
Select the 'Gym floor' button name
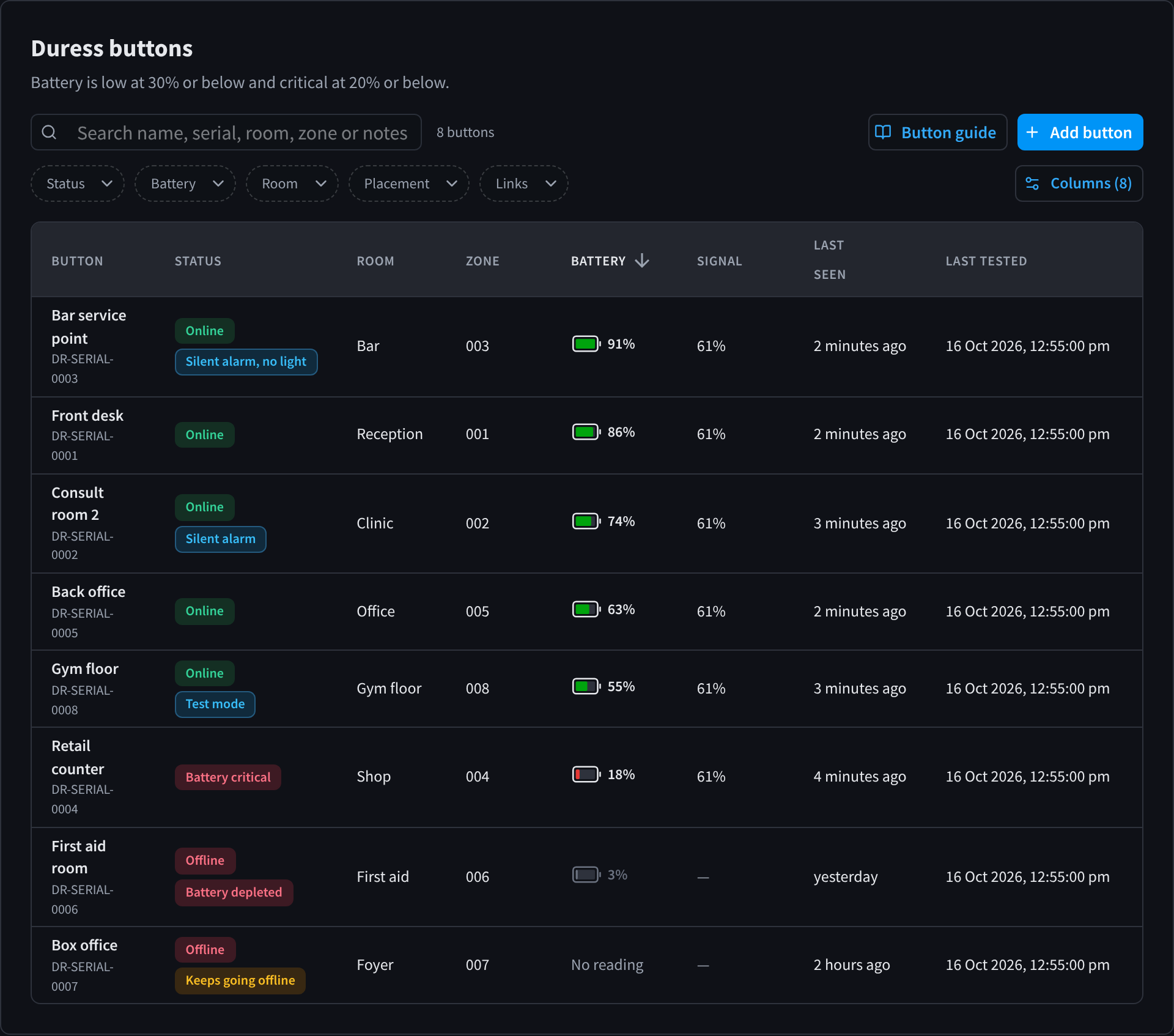[x=85, y=668]
